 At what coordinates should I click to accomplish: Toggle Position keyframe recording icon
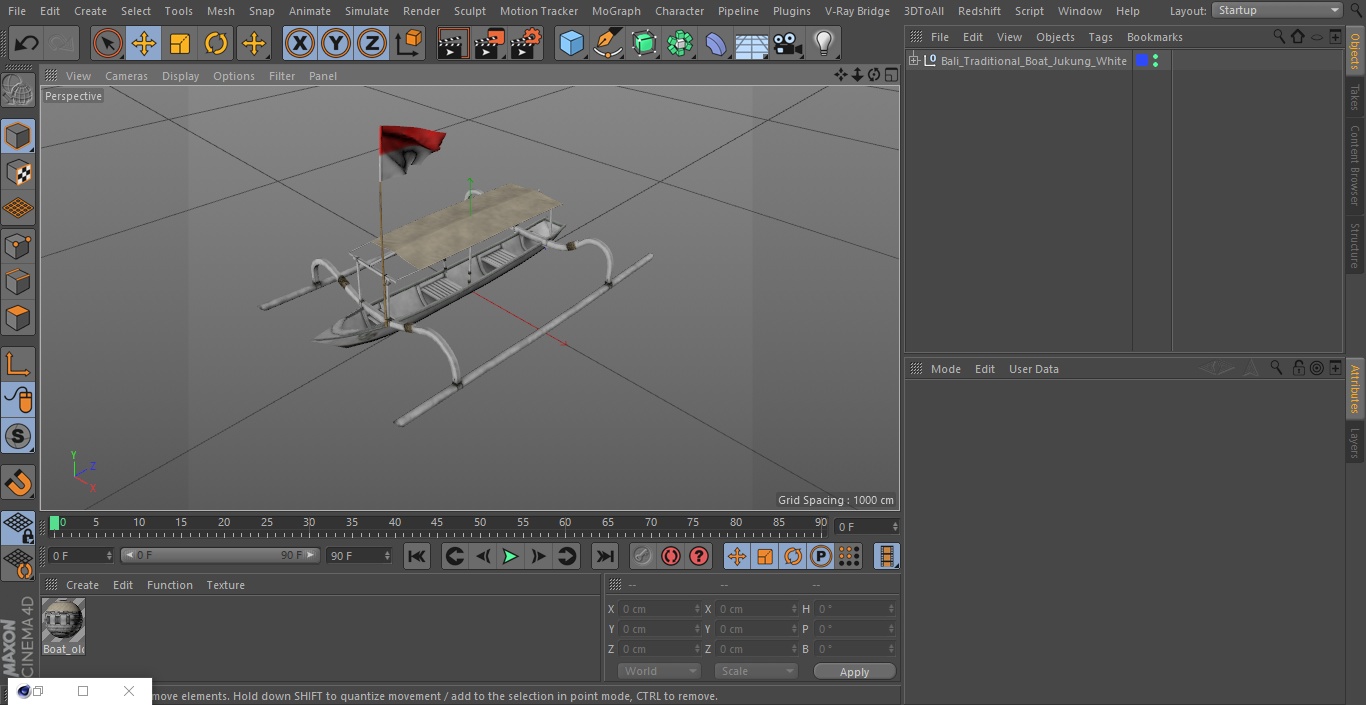[x=737, y=556]
